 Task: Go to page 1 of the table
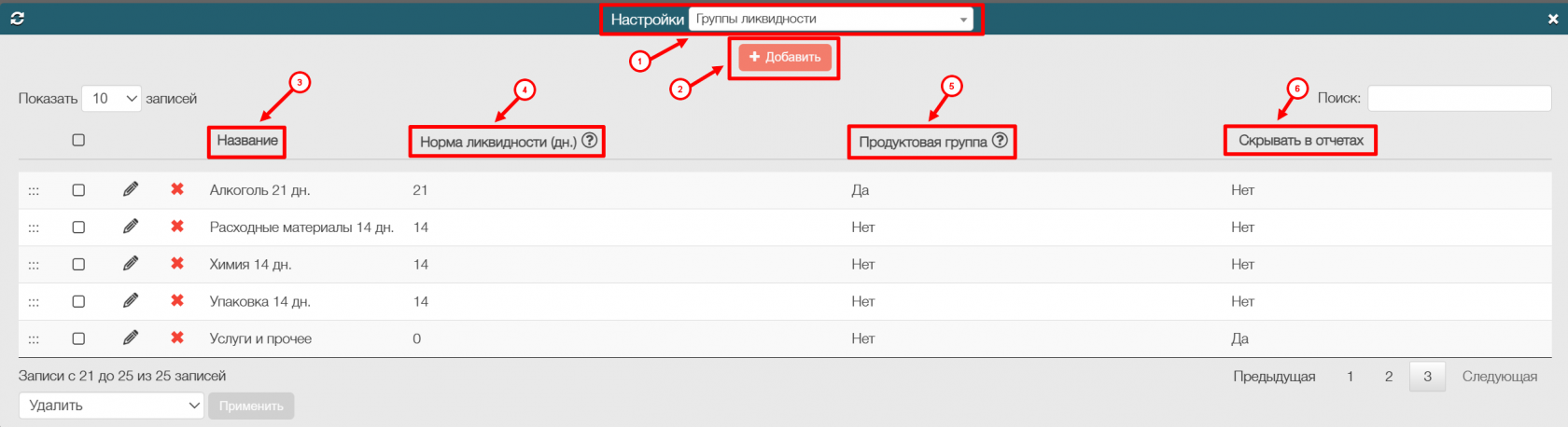pyautogui.click(x=1350, y=377)
